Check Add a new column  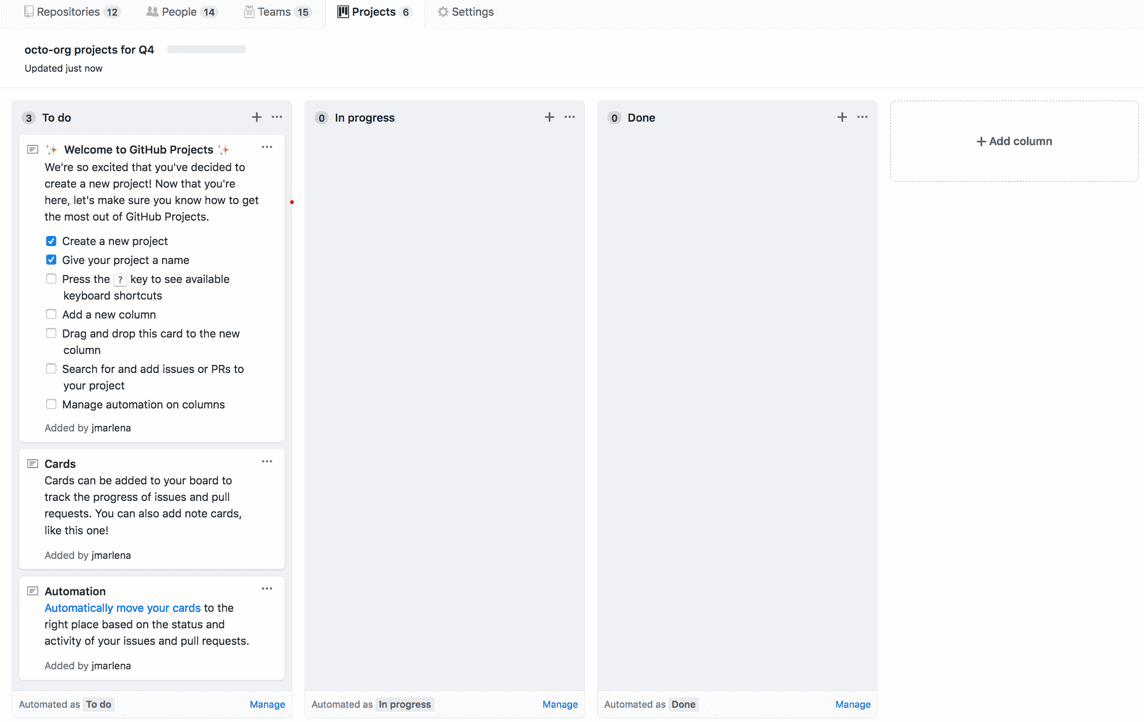coord(51,314)
